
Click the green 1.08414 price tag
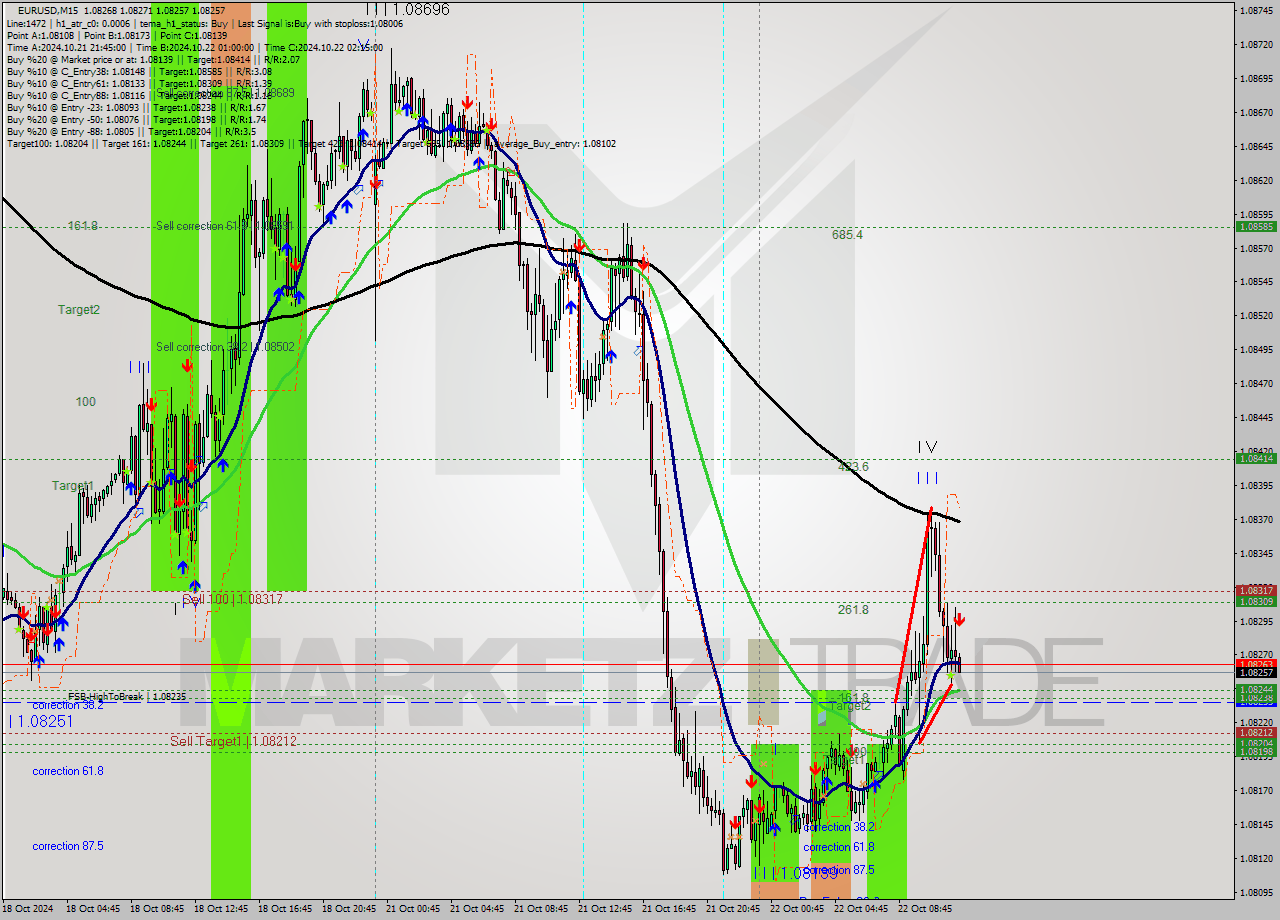[1256, 458]
